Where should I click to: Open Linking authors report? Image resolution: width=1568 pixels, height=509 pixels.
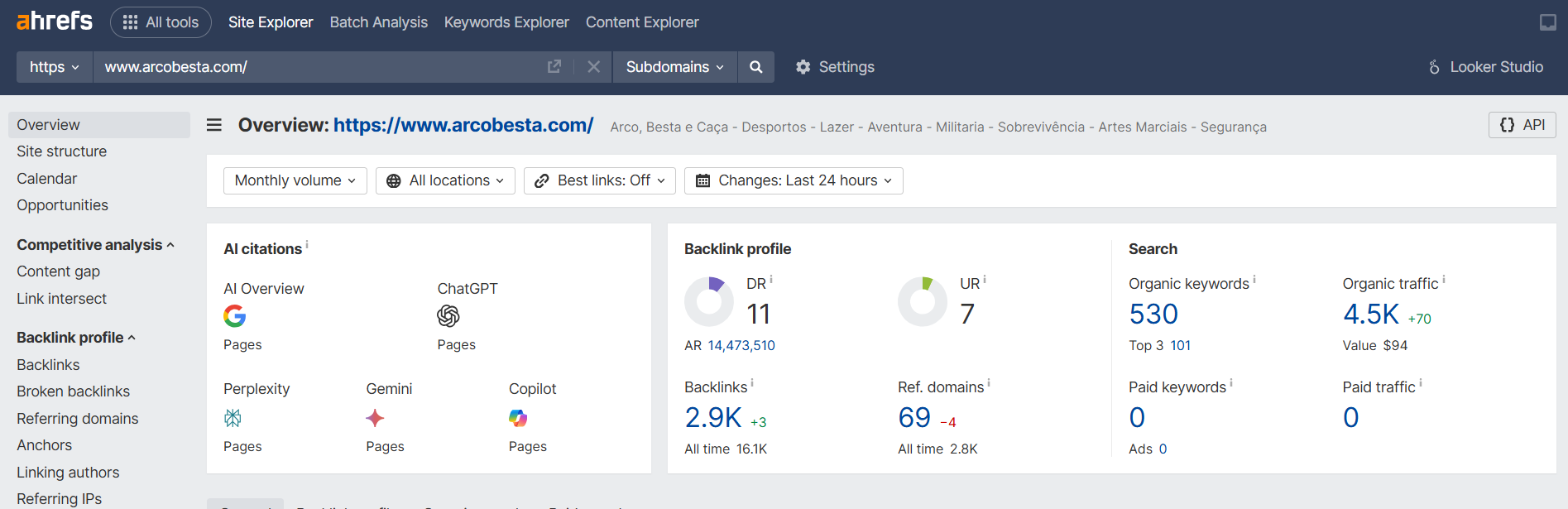click(x=68, y=473)
